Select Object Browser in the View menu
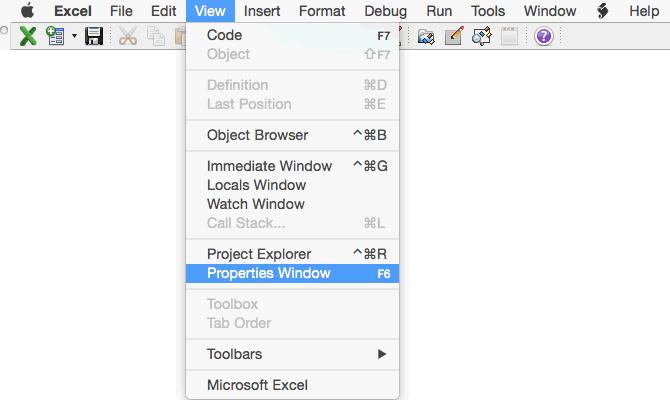This screenshot has height=400, width=670. pyautogui.click(x=293, y=135)
